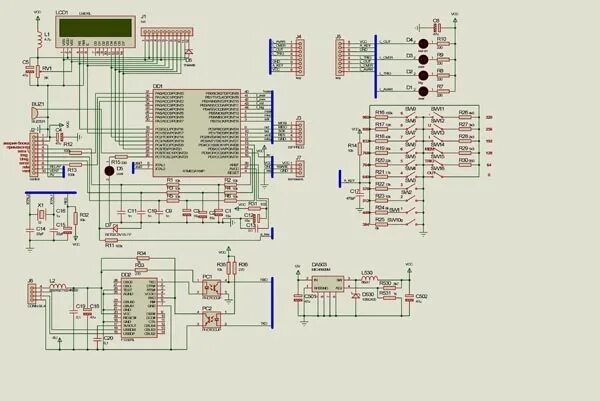Click inductor L530

click(x=370, y=278)
